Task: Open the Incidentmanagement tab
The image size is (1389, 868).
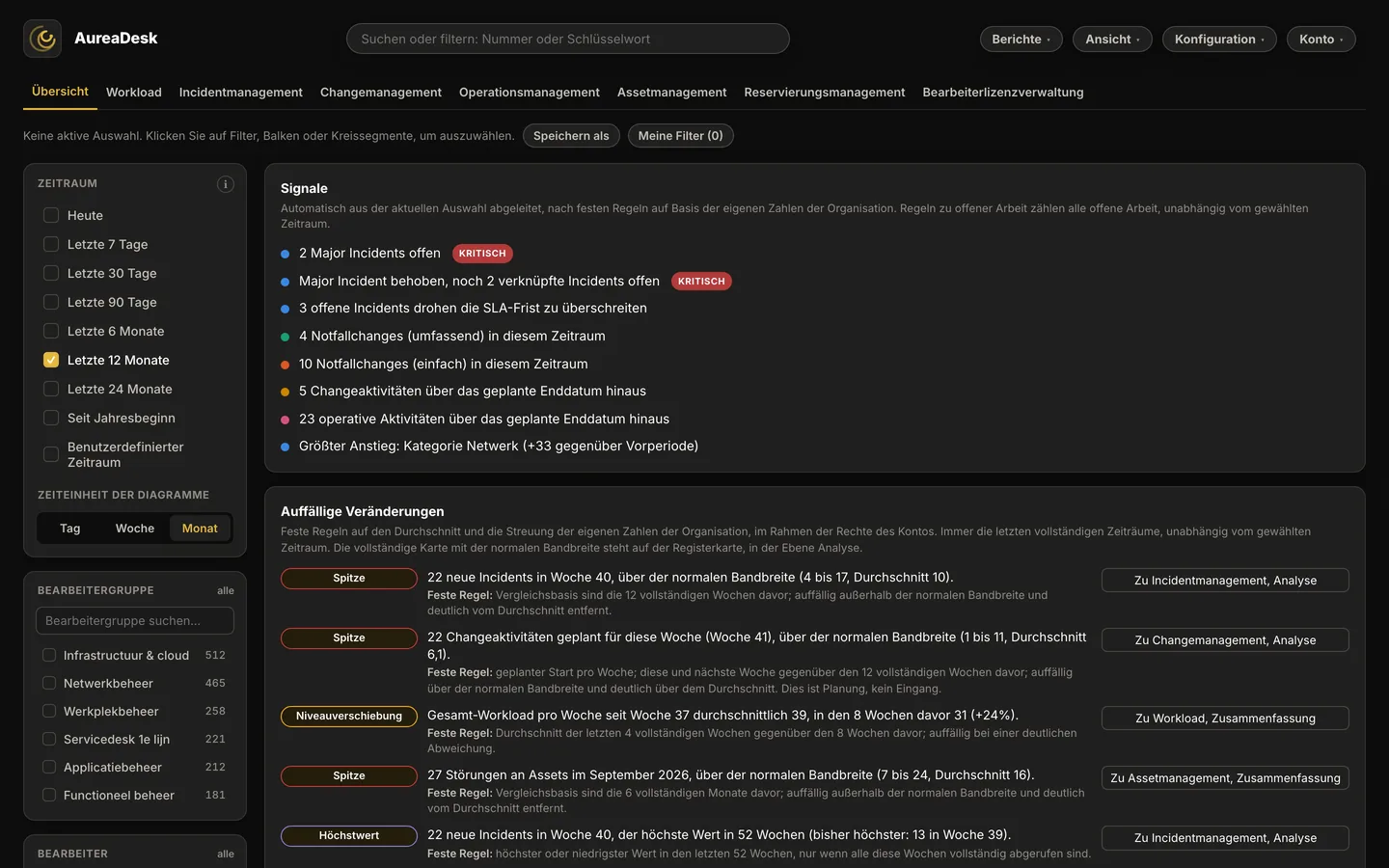Action: pos(241,93)
